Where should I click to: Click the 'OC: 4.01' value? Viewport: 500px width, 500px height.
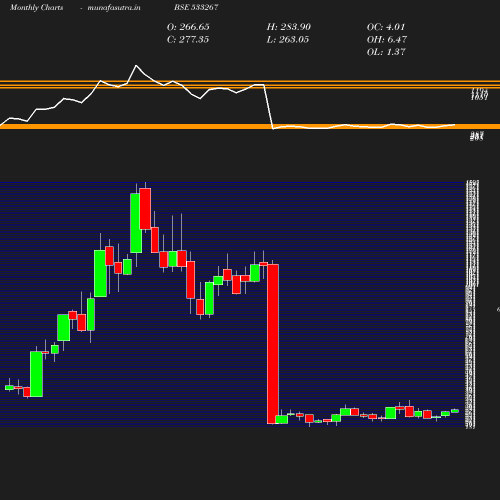pyautogui.click(x=386, y=27)
